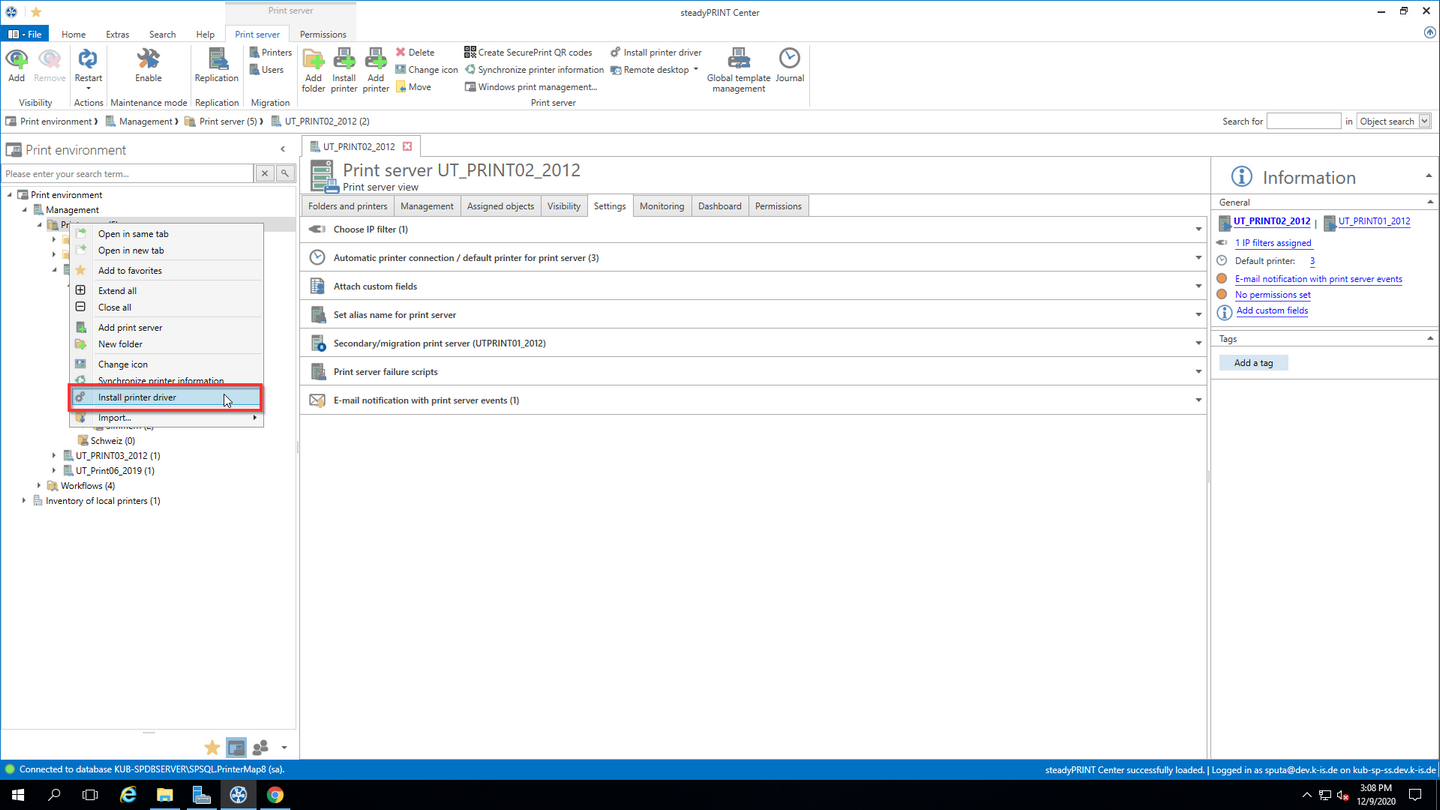
Task: Click Install printer driver in the ribbon
Action: click(656, 52)
